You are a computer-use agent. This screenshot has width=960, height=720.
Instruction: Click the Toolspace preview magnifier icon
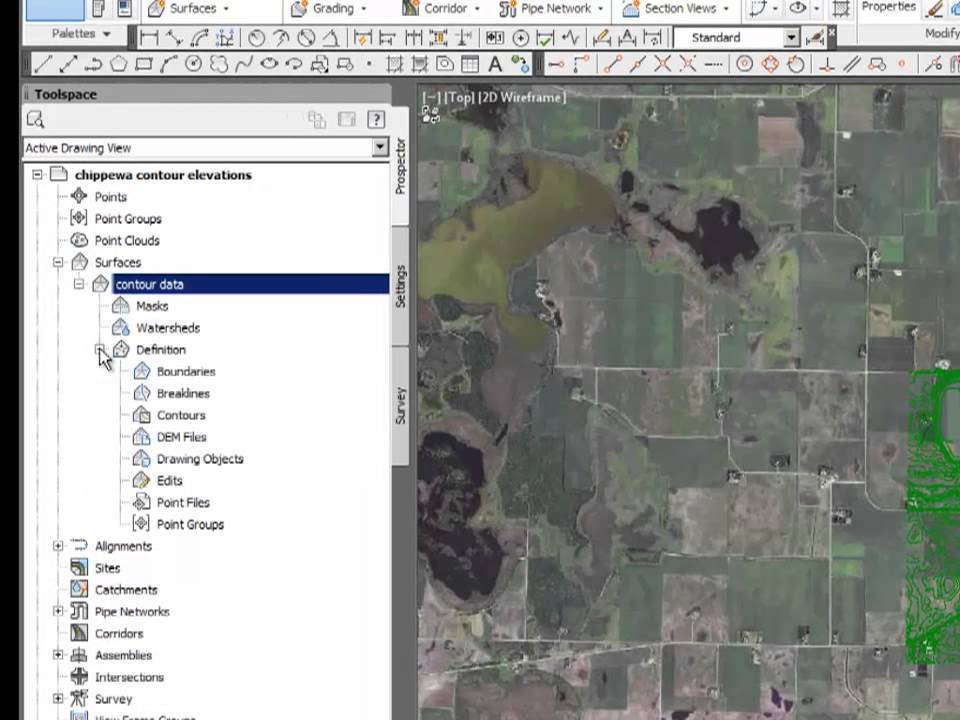(36, 119)
